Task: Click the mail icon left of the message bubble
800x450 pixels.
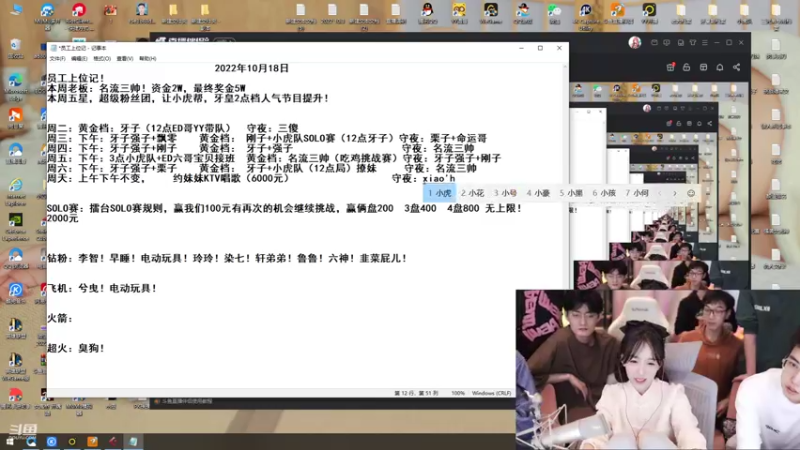Action: (654, 43)
